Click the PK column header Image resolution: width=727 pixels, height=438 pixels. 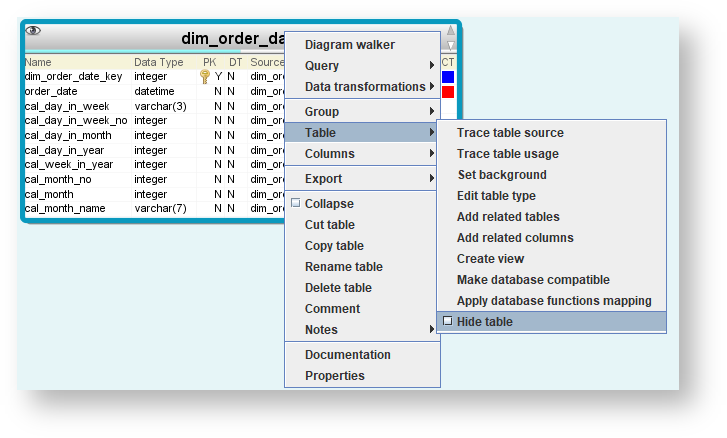click(210, 62)
